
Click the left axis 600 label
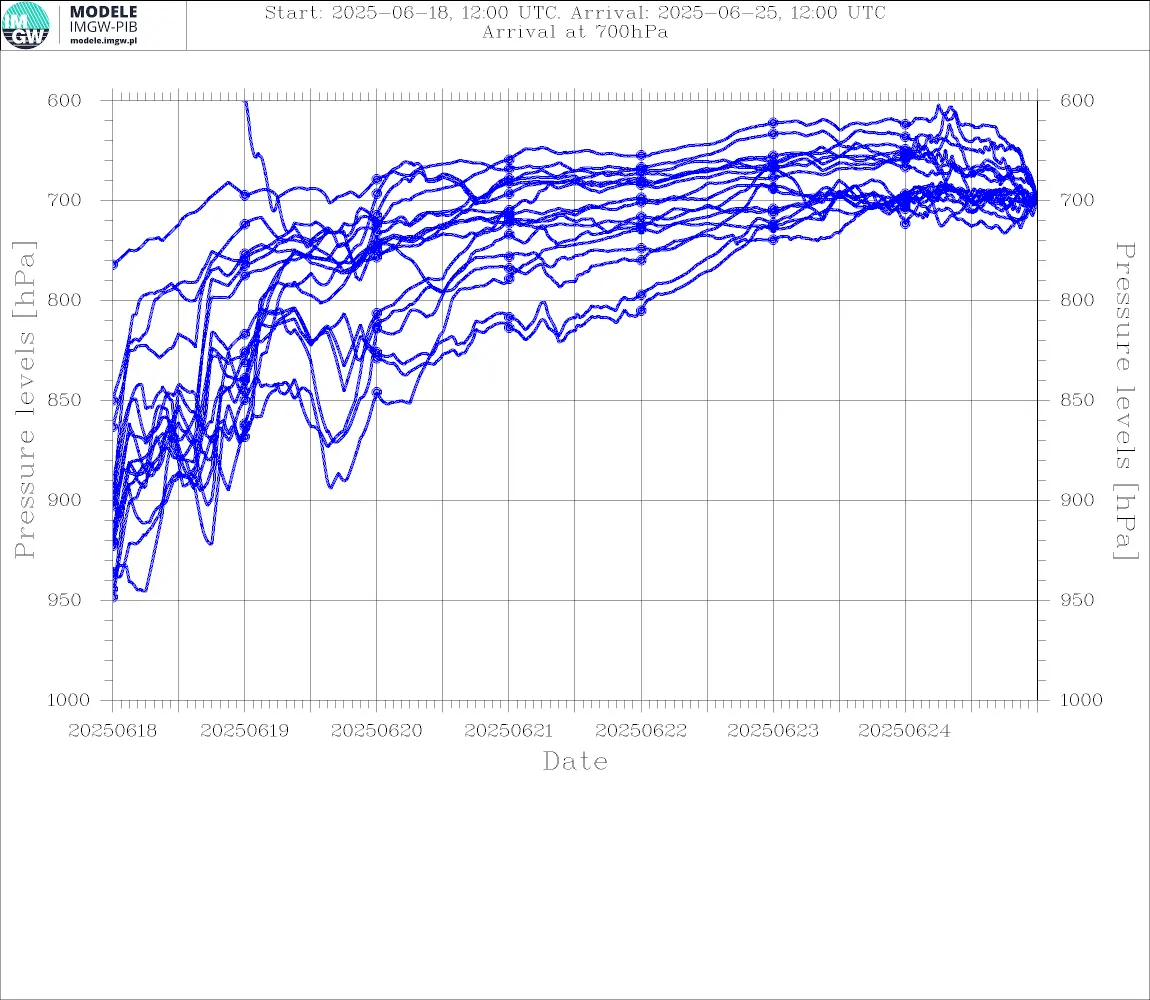pyautogui.click(x=65, y=101)
